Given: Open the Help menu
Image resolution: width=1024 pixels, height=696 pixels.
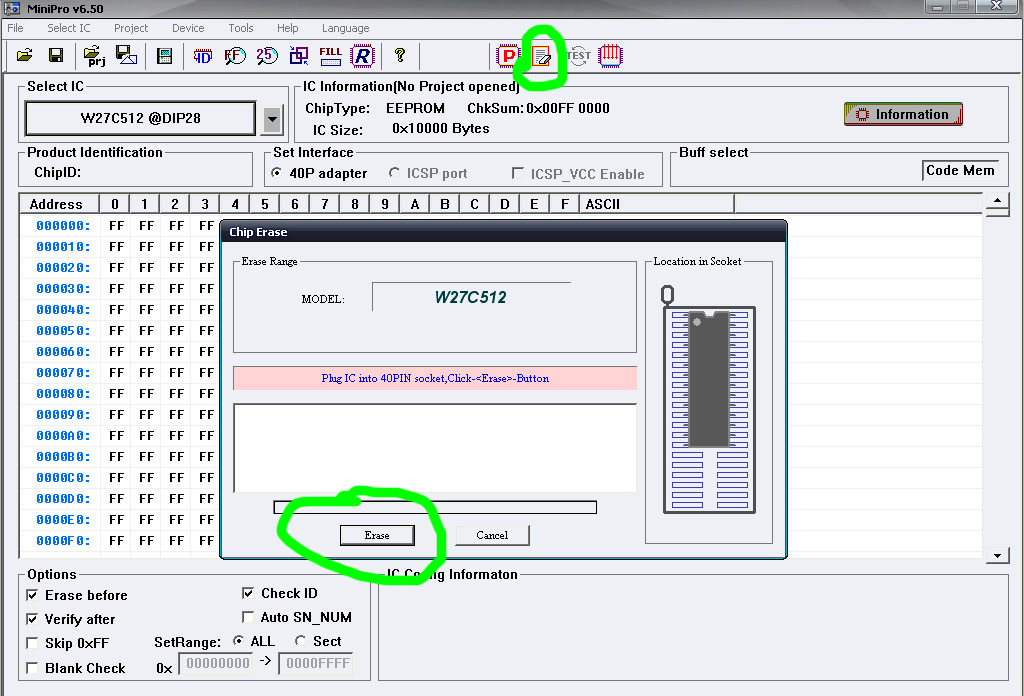Looking at the screenshot, I should (287, 28).
